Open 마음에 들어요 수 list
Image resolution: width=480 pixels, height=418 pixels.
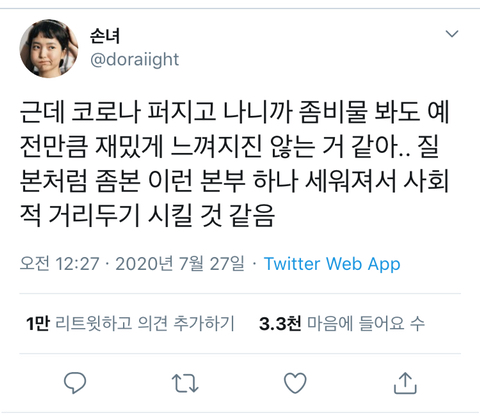366,324
